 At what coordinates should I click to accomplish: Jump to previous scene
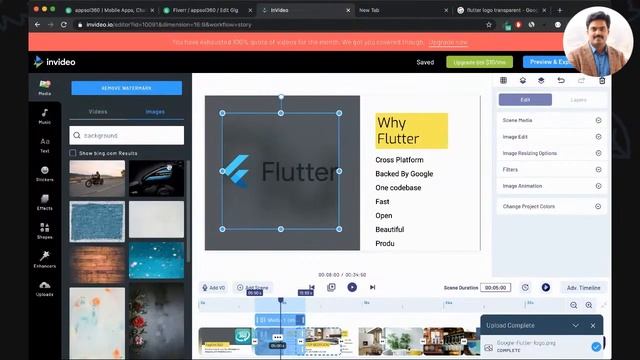pos(312,287)
